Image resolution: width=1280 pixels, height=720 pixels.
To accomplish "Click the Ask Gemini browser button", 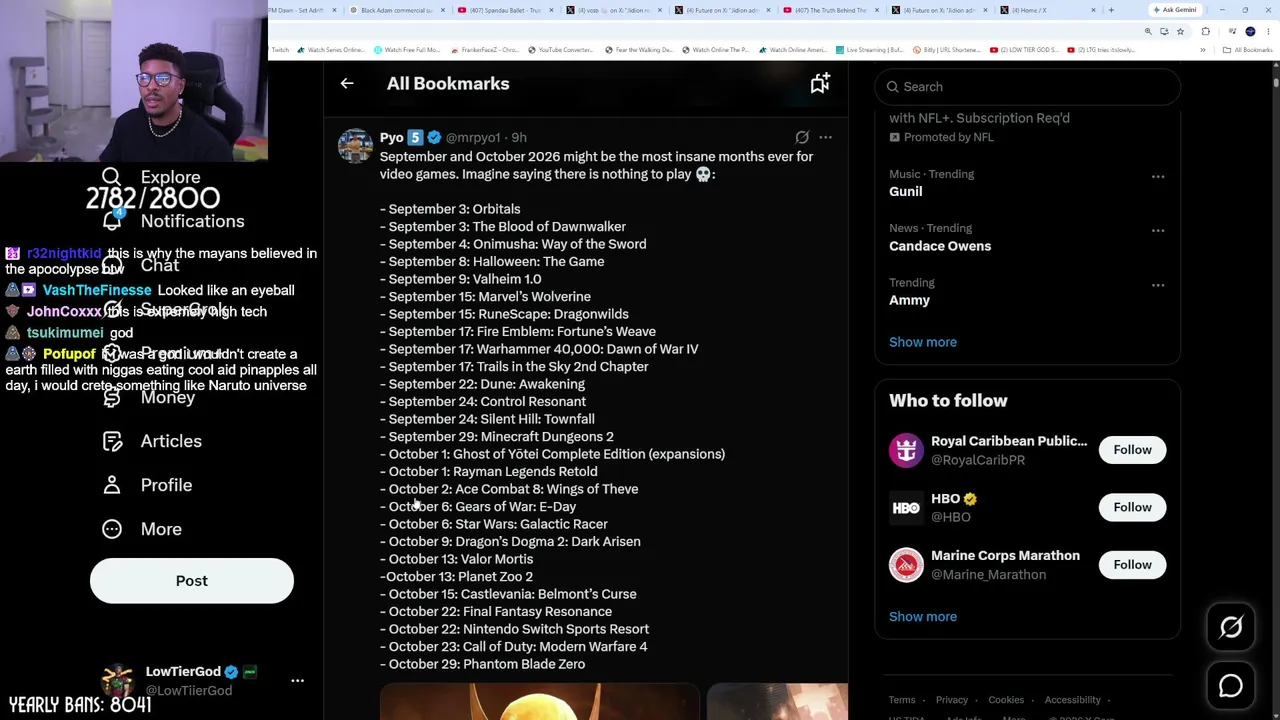I will click(1175, 10).
